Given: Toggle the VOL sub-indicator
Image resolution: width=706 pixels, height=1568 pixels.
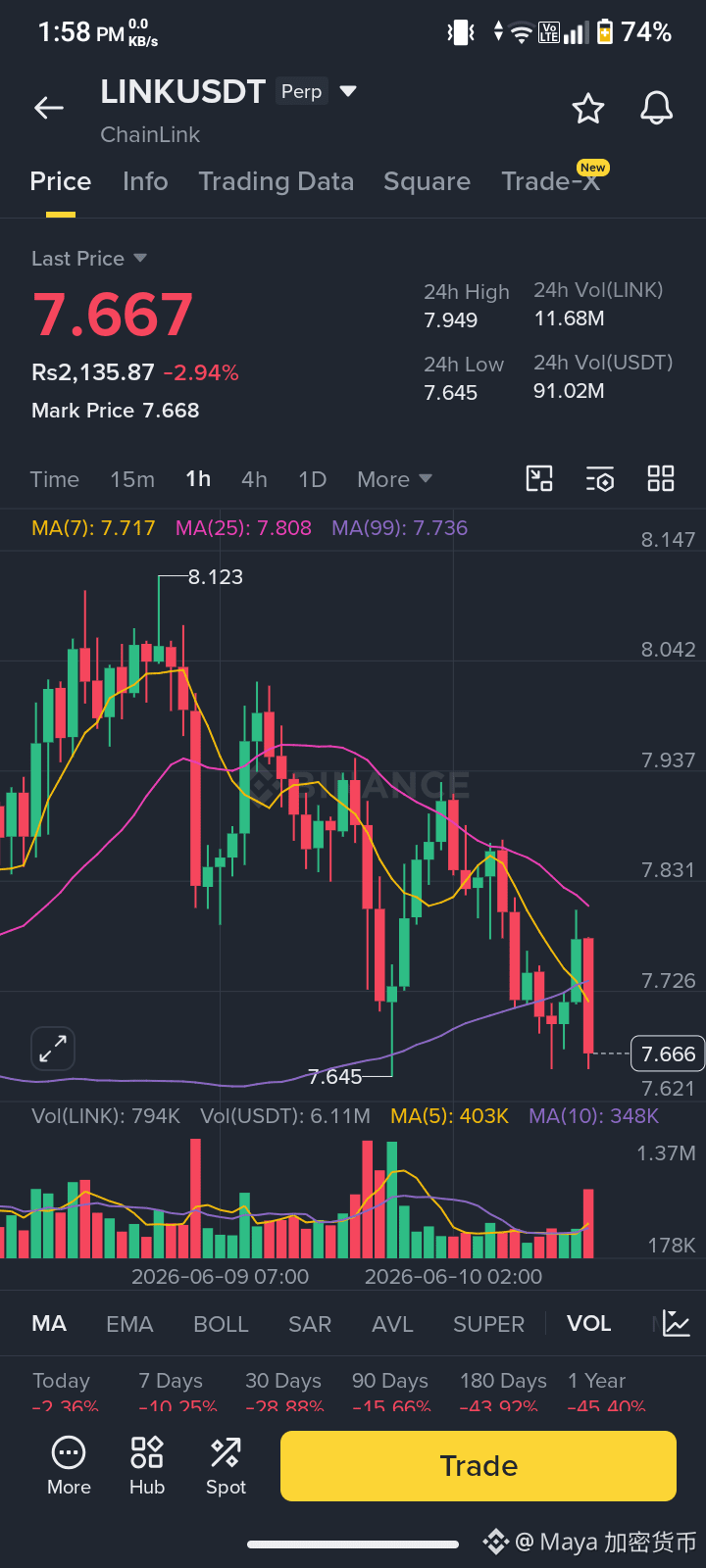Looking at the screenshot, I should (x=588, y=1324).
